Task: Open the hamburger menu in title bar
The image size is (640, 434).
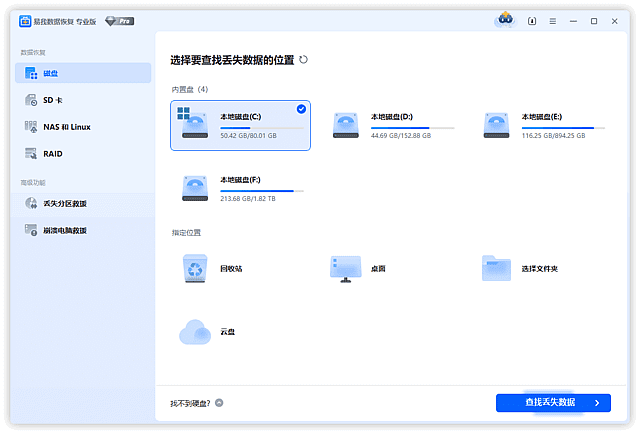Action: tap(553, 20)
